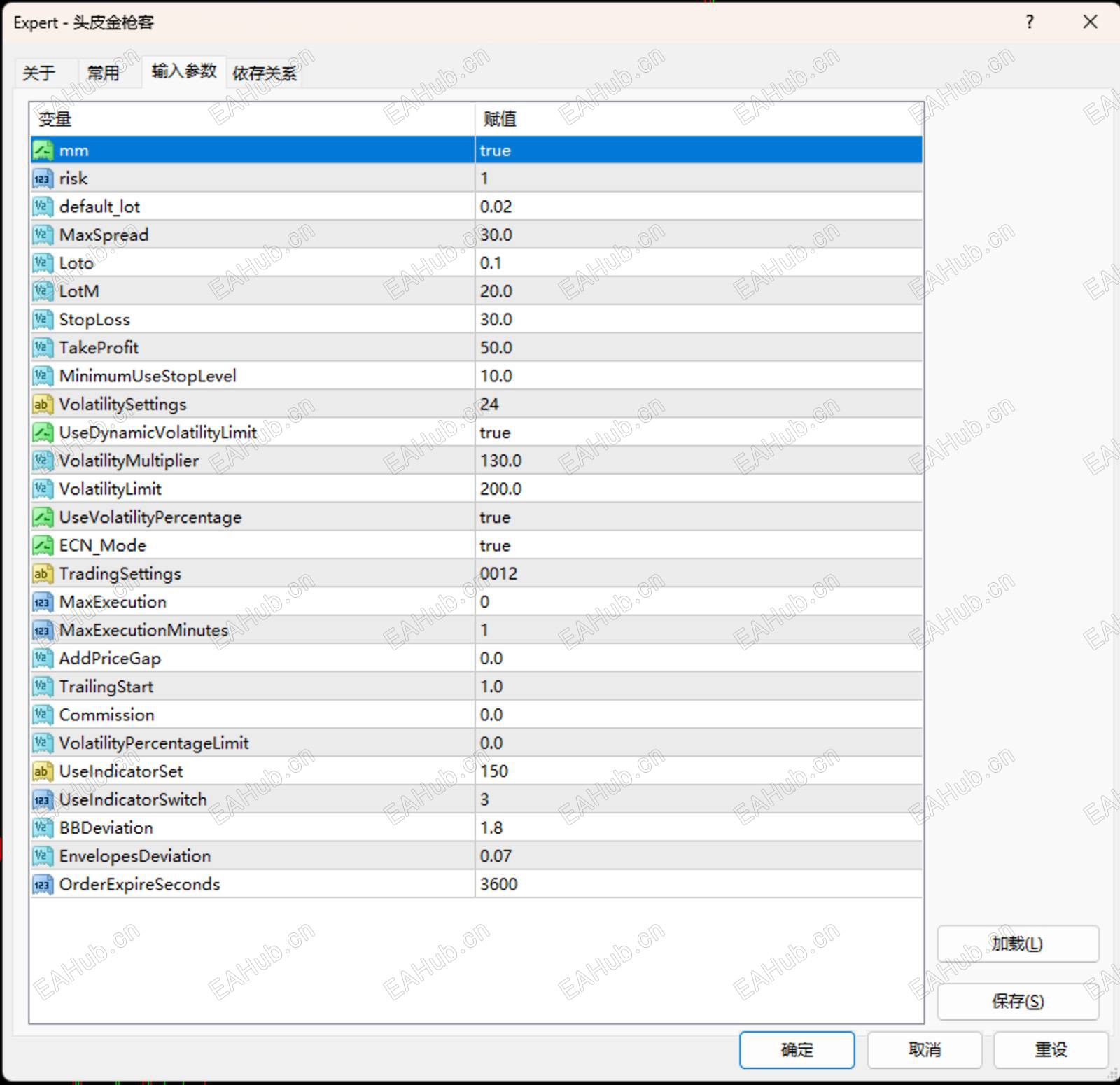Click the boolean icon beside UseDynamicVolatilityLimit
The image size is (1120, 1085).
point(43,433)
